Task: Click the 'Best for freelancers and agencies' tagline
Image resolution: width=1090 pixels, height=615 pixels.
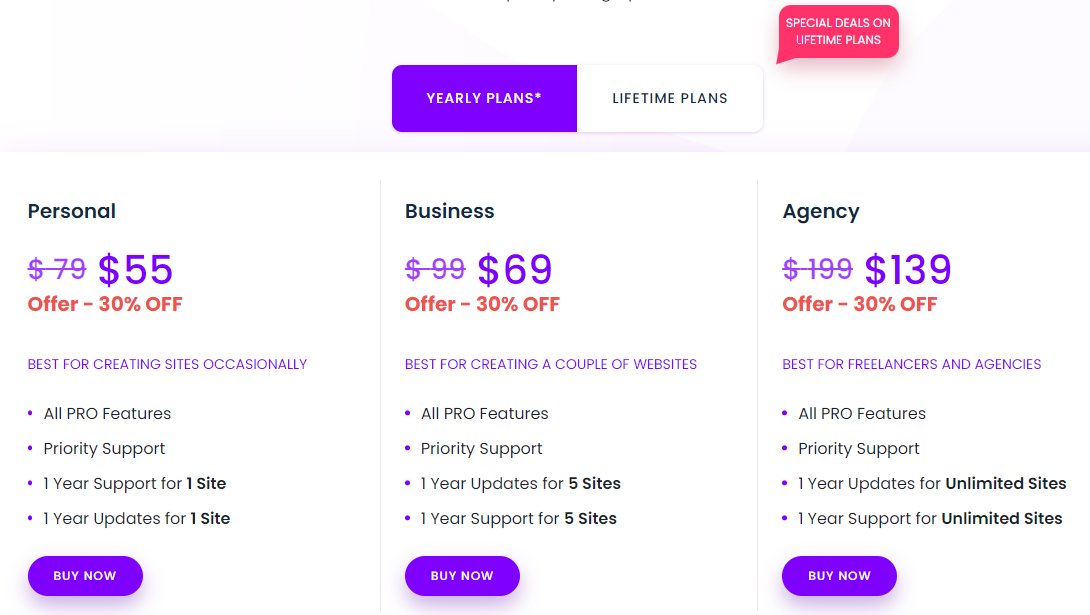Action: 912,364
